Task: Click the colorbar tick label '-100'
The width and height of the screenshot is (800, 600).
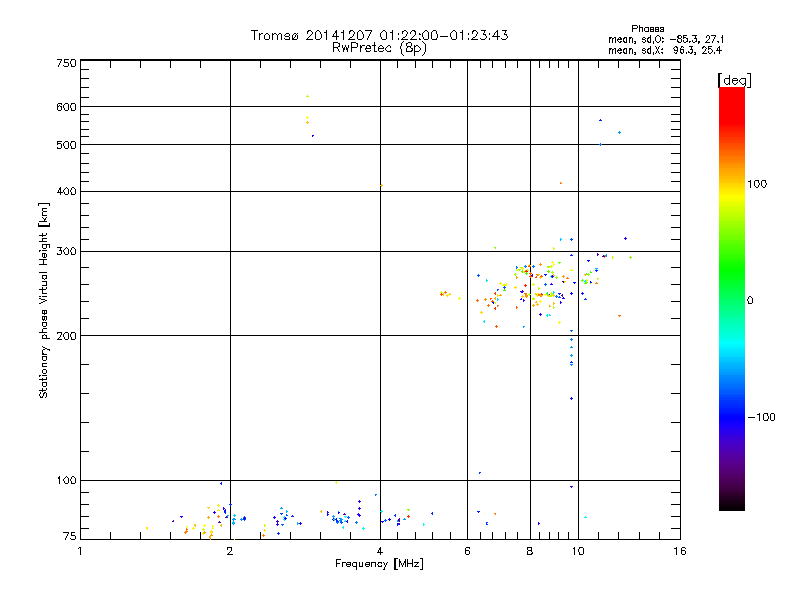Action: [x=762, y=417]
